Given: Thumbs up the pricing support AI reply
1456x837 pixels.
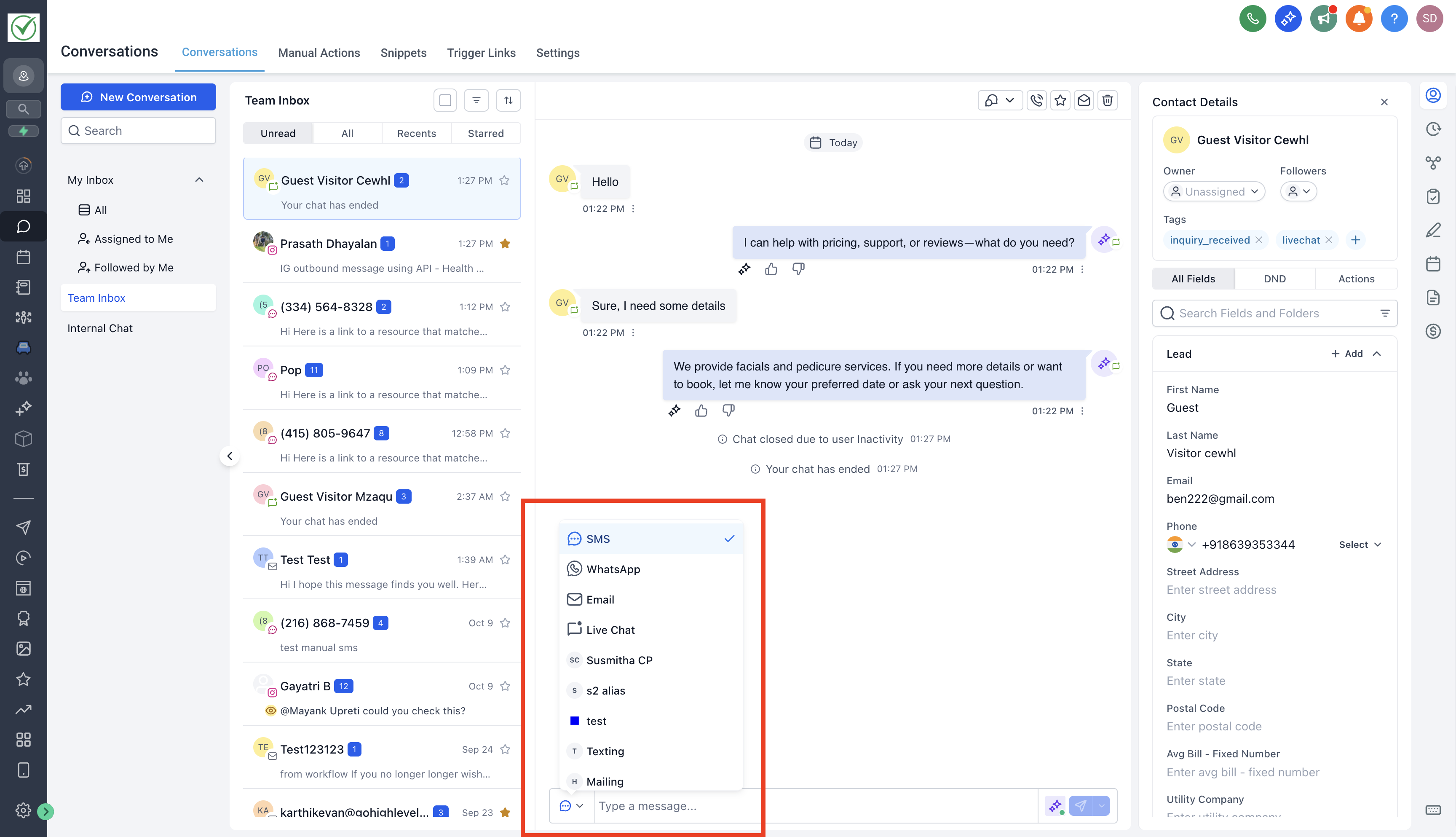Looking at the screenshot, I should [x=771, y=269].
